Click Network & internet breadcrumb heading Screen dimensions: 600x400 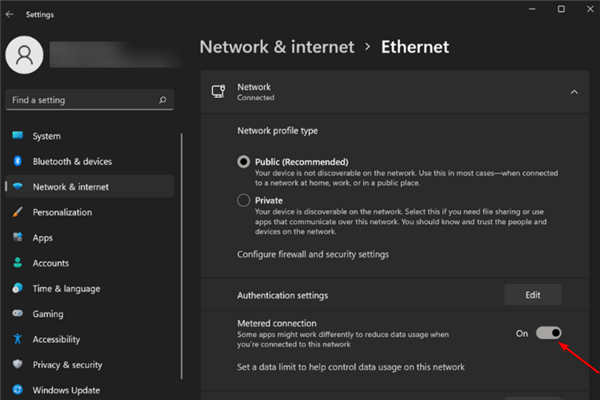pyautogui.click(x=277, y=46)
